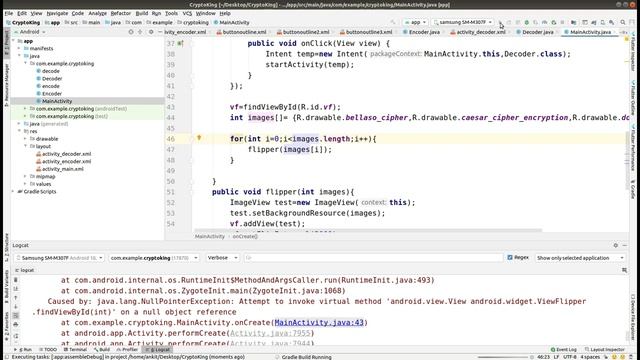Switch to activity_decoder.xml editor tab
This screenshot has height=360, width=640.
coord(480,32)
